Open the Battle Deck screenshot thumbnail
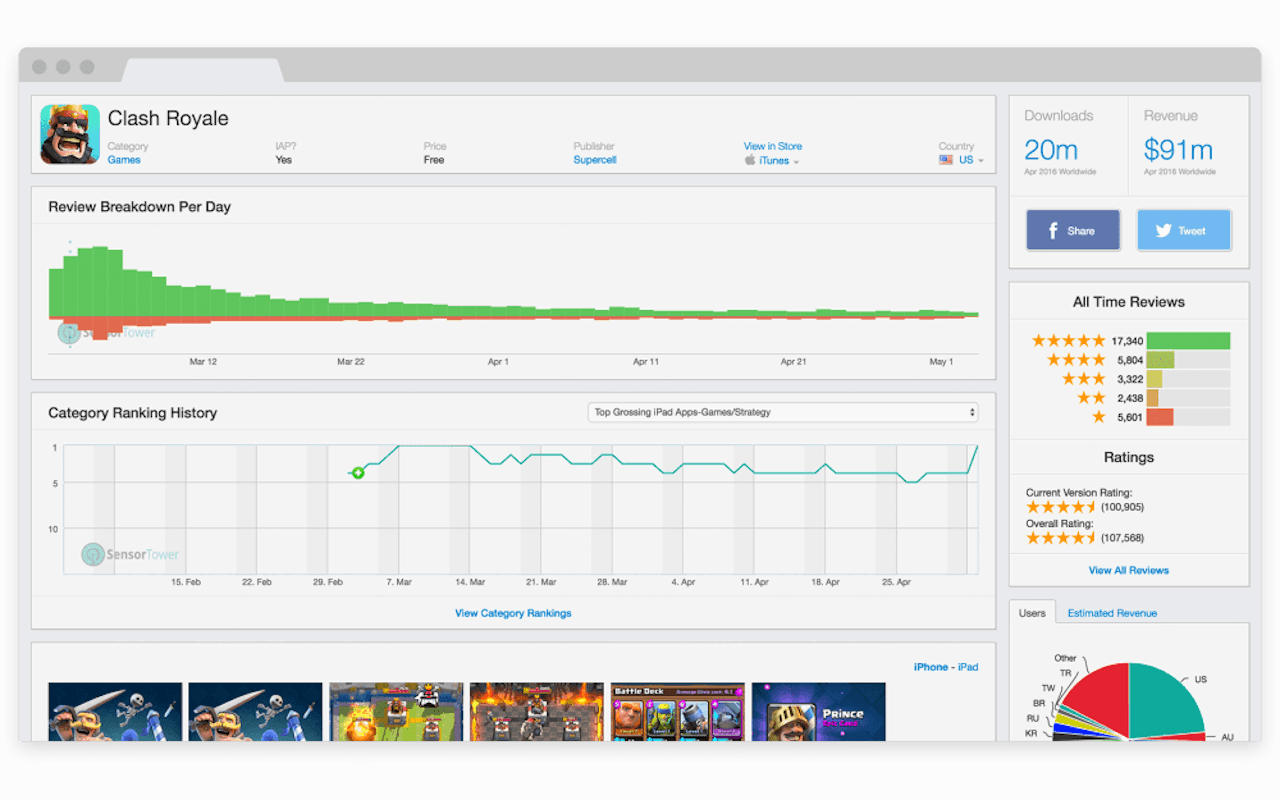This screenshot has height=800, width=1280. coord(678,712)
